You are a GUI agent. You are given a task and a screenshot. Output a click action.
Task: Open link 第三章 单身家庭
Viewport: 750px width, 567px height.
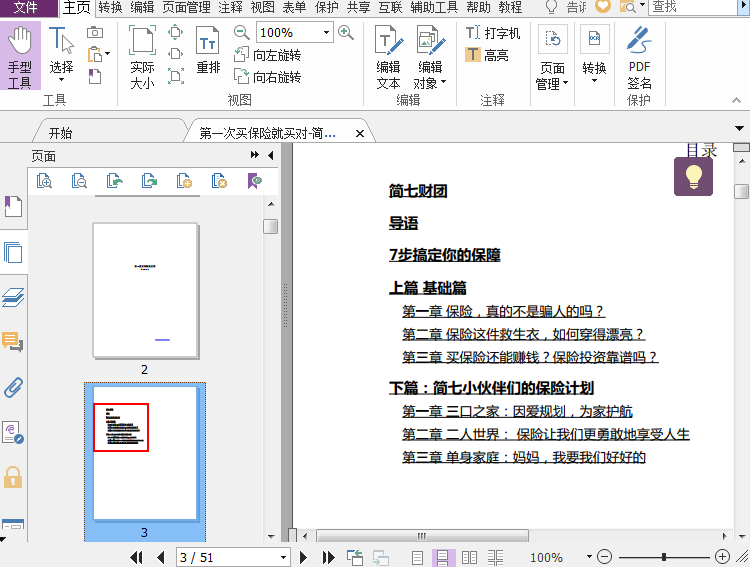[x=523, y=457]
